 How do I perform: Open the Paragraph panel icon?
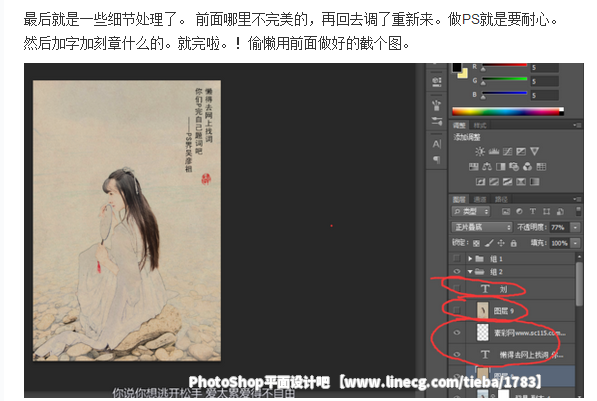click(437, 160)
